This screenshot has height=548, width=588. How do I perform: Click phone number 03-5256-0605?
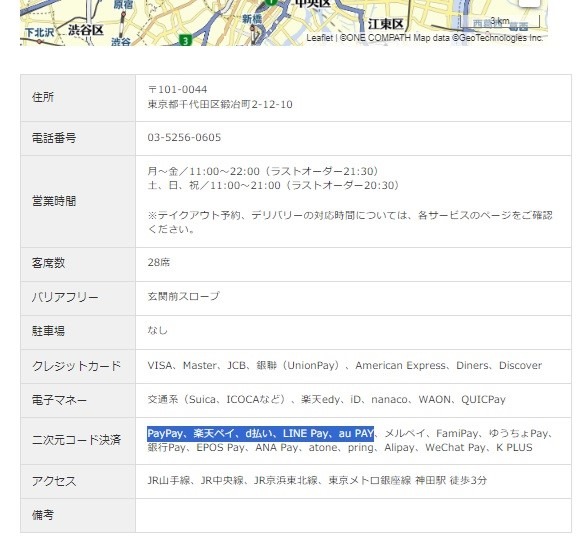coord(184,137)
